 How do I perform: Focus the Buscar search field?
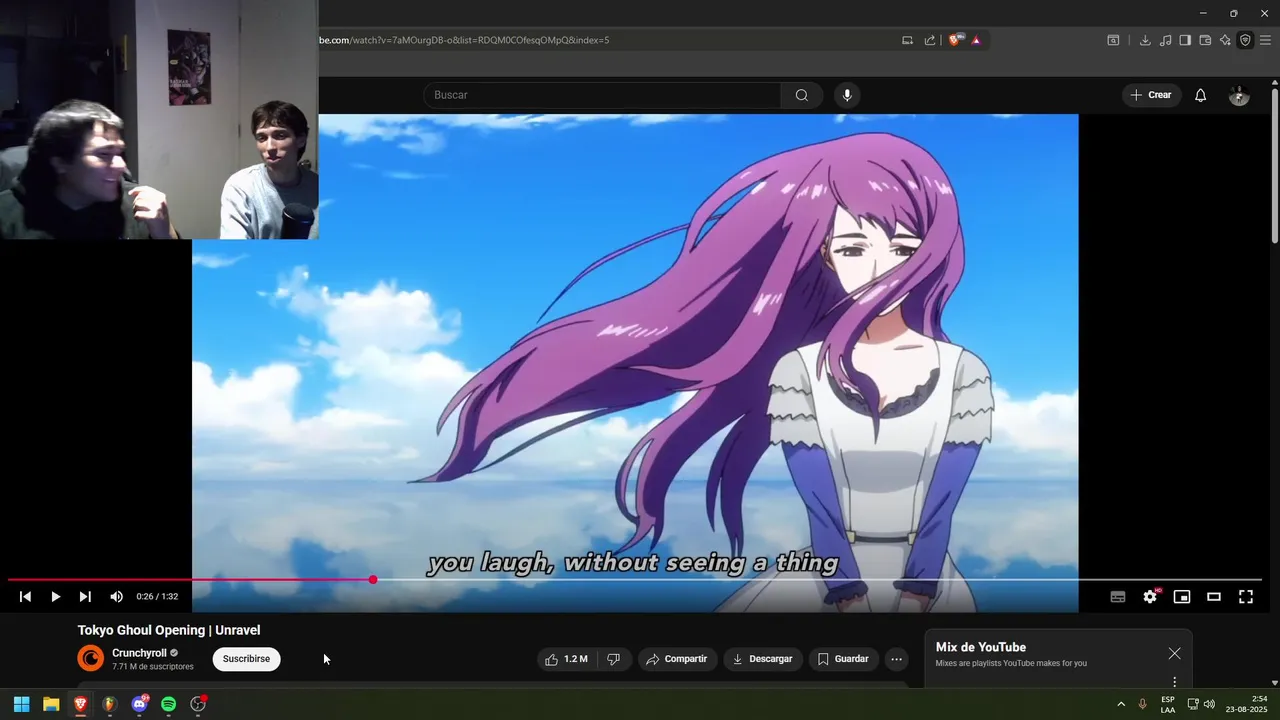tap(602, 95)
